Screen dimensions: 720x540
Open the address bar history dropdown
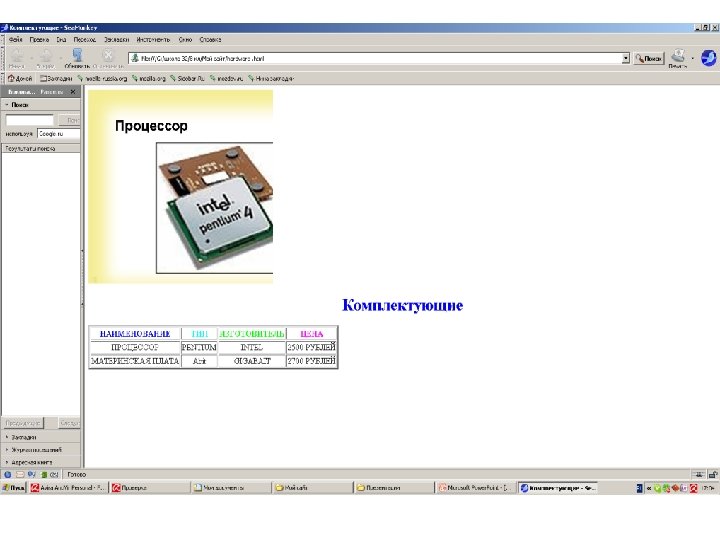tap(625, 58)
